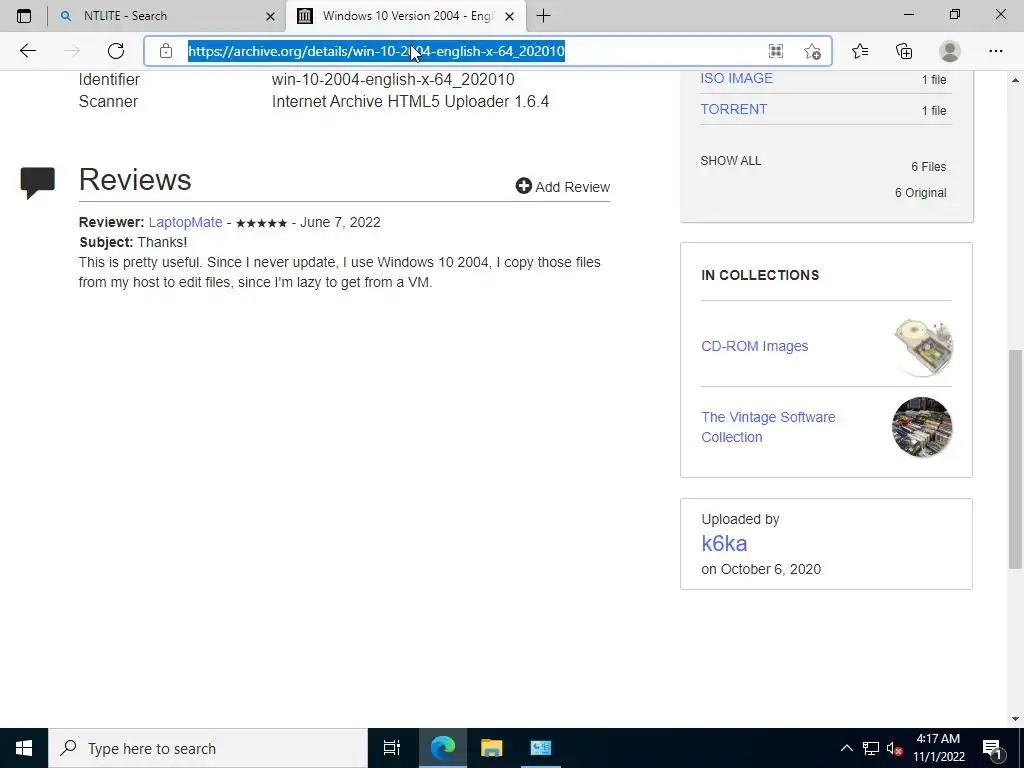This screenshot has height=768, width=1024.
Task: Click the browser Back arrow
Action: click(27, 51)
